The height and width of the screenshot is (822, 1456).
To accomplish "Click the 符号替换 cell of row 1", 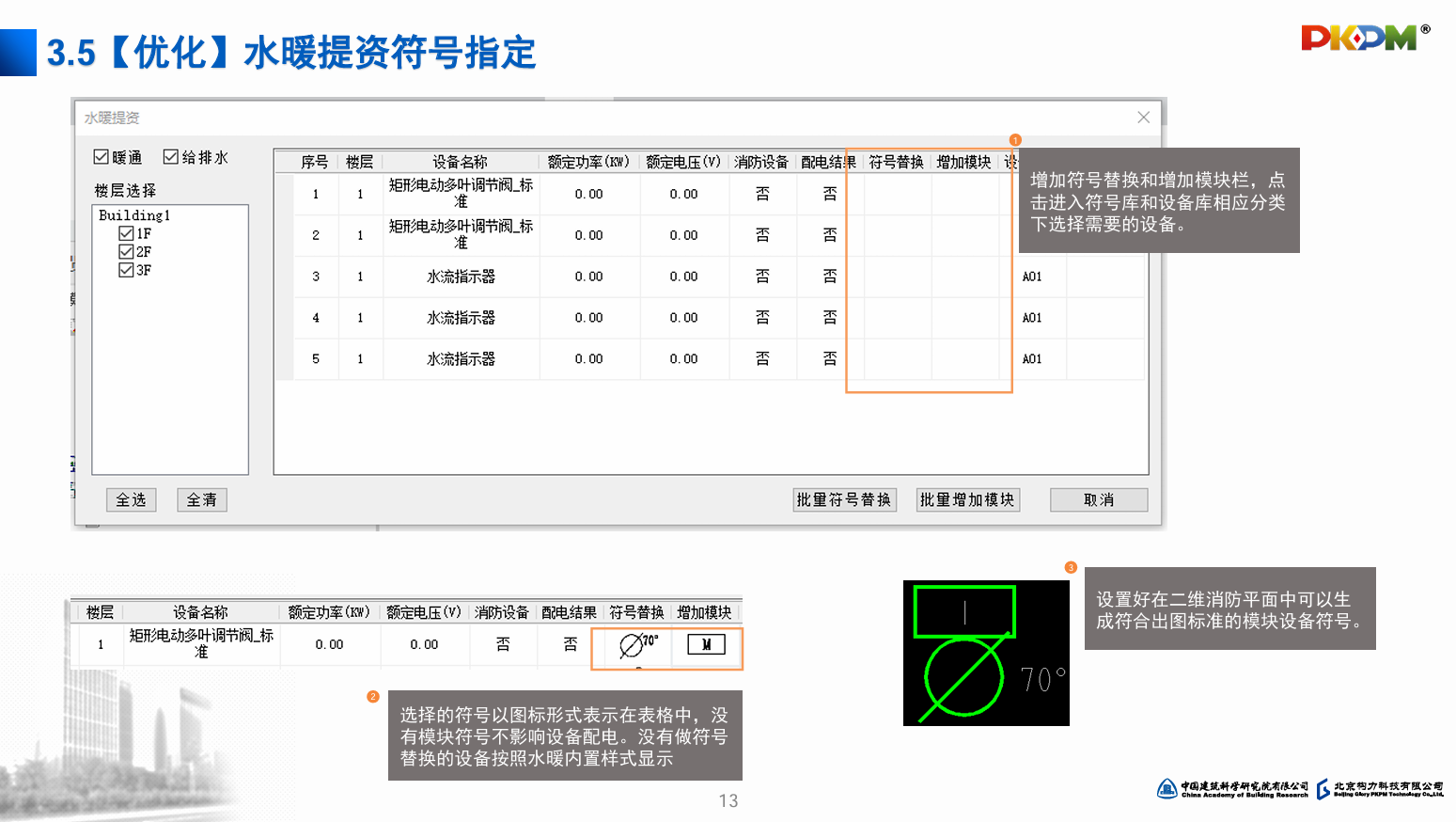I will tap(898, 194).
